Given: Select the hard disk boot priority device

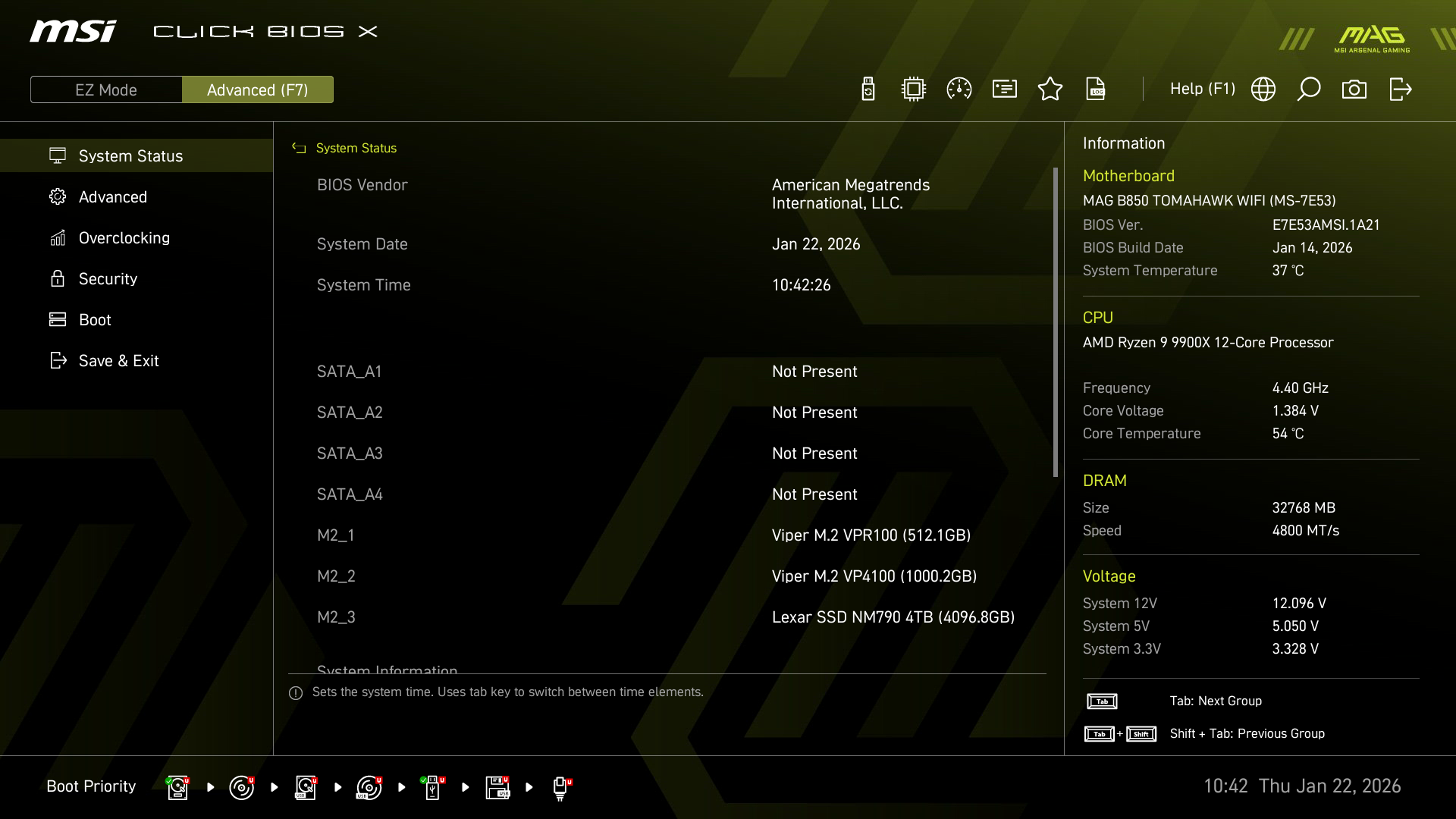Looking at the screenshot, I should (x=177, y=787).
